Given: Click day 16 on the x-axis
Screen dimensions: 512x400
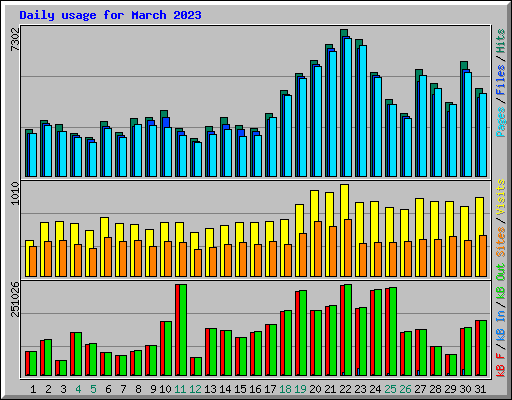Looking at the screenshot, I should (255, 389).
